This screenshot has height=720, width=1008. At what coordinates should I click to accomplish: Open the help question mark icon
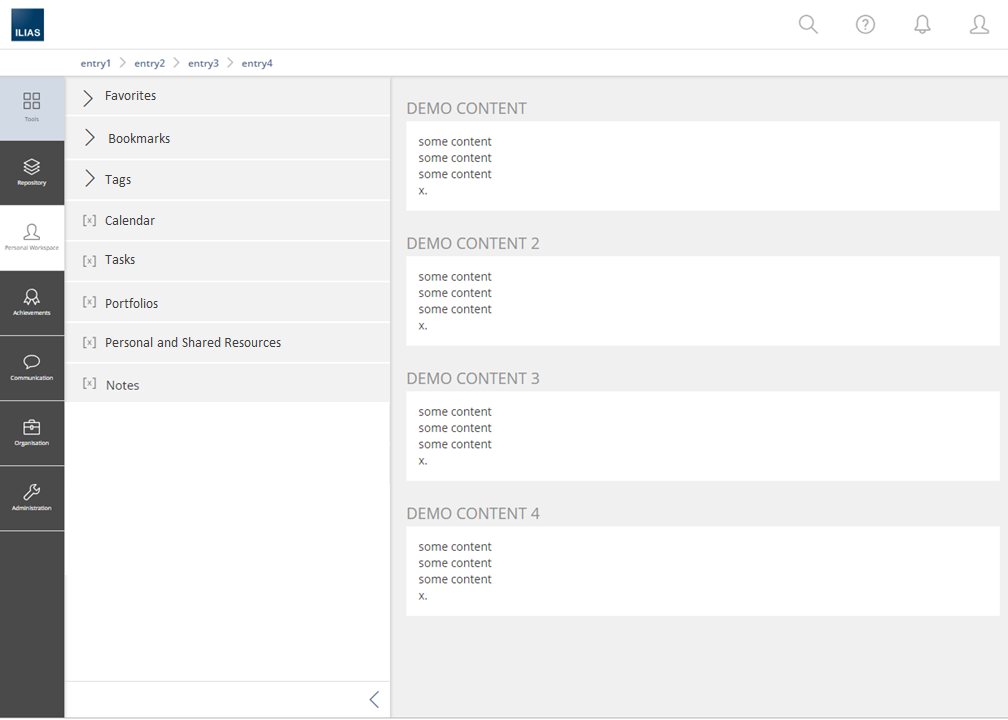865,25
